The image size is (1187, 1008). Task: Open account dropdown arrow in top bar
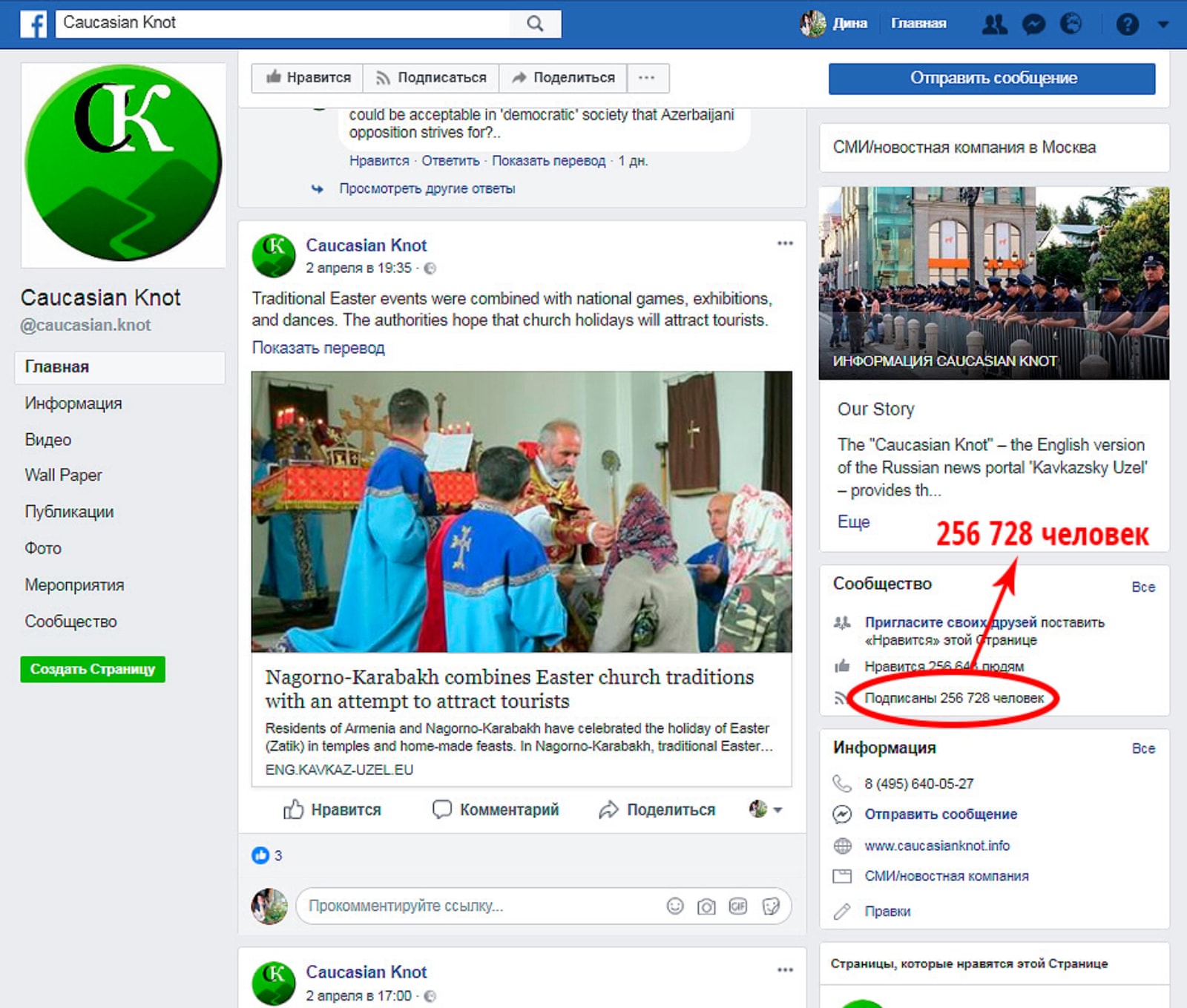point(1163,24)
